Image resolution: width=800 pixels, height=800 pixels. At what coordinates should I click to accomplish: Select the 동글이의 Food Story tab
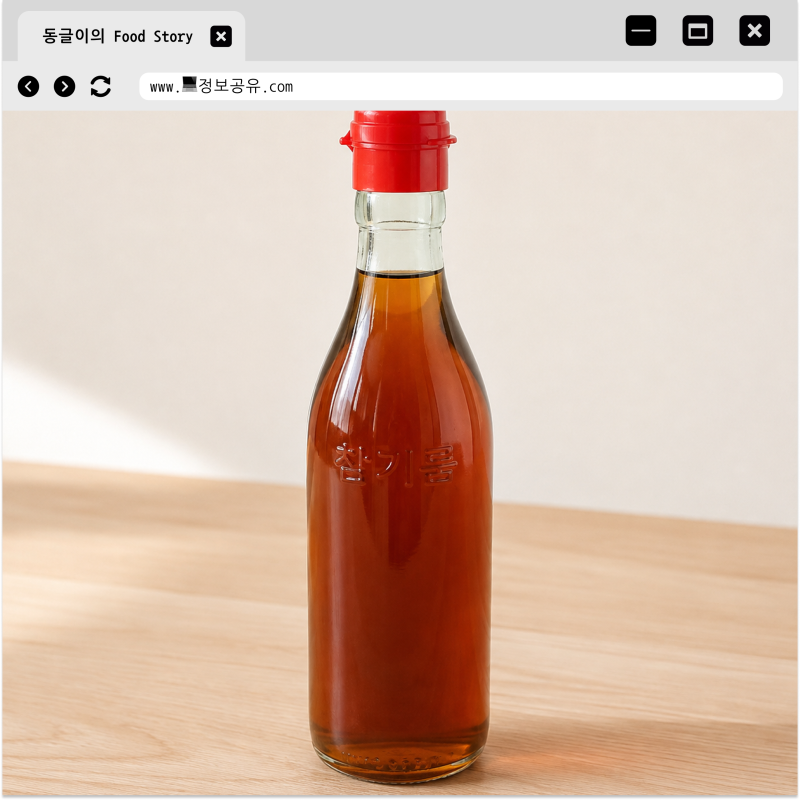tap(131, 36)
